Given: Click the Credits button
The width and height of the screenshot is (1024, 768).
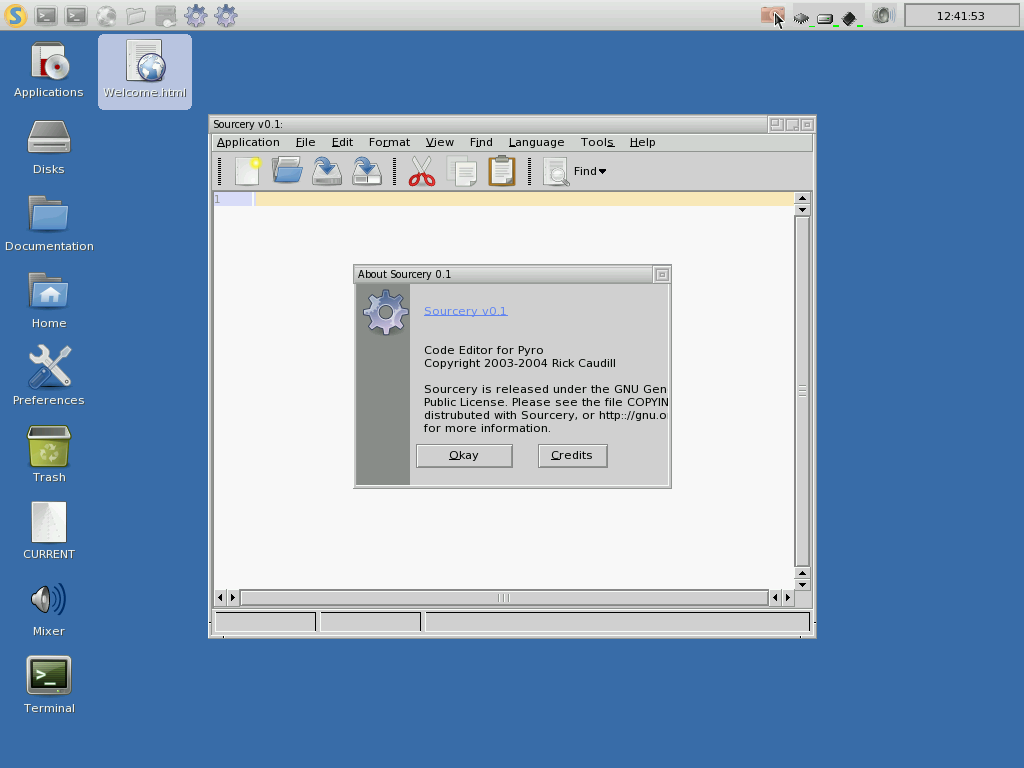Looking at the screenshot, I should [x=573, y=456].
